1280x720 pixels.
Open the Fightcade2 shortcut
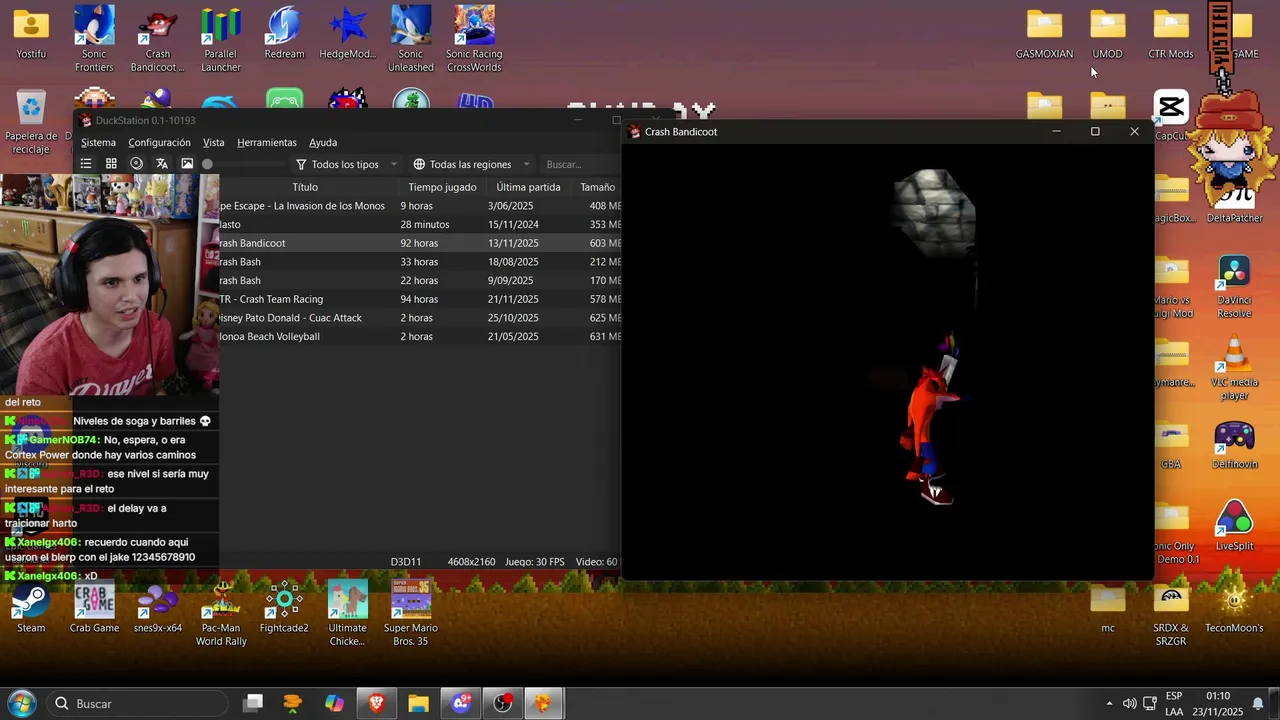point(284,608)
